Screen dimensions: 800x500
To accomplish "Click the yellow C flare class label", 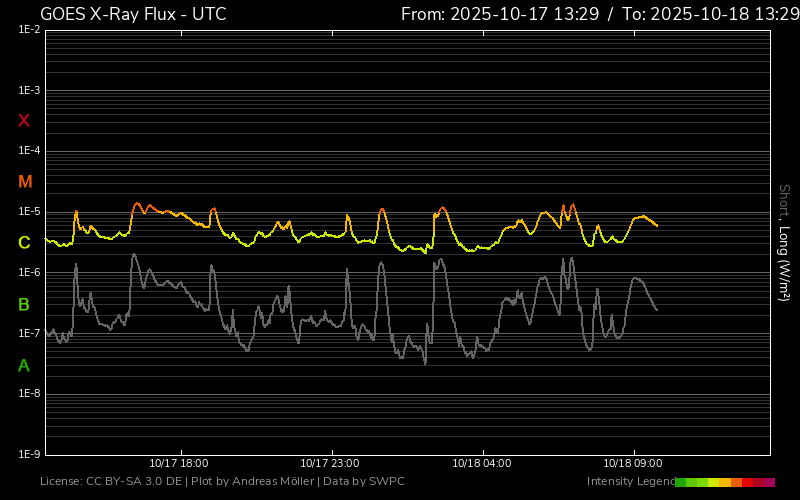I will click(24, 243).
